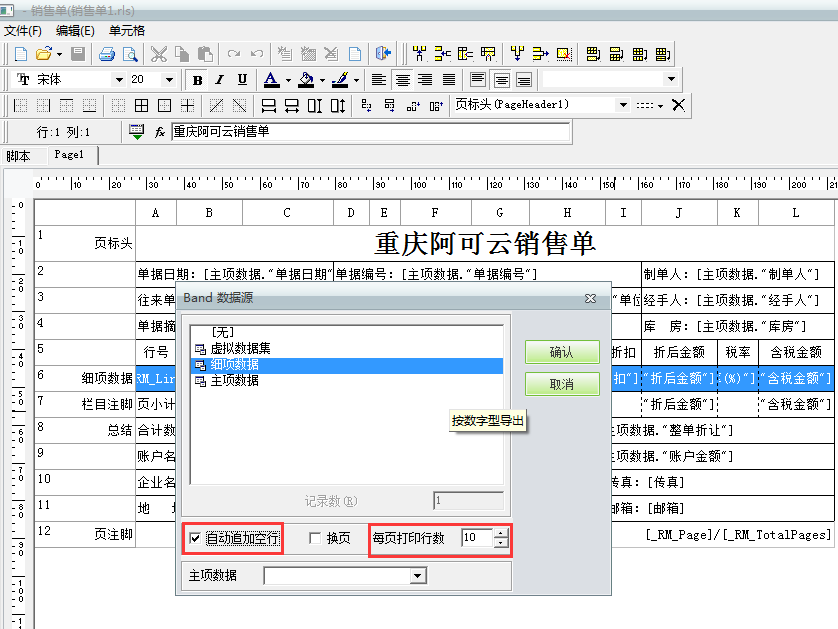Click the Copy icon on the toolbar
This screenshot has width=838, height=629.
point(184,54)
